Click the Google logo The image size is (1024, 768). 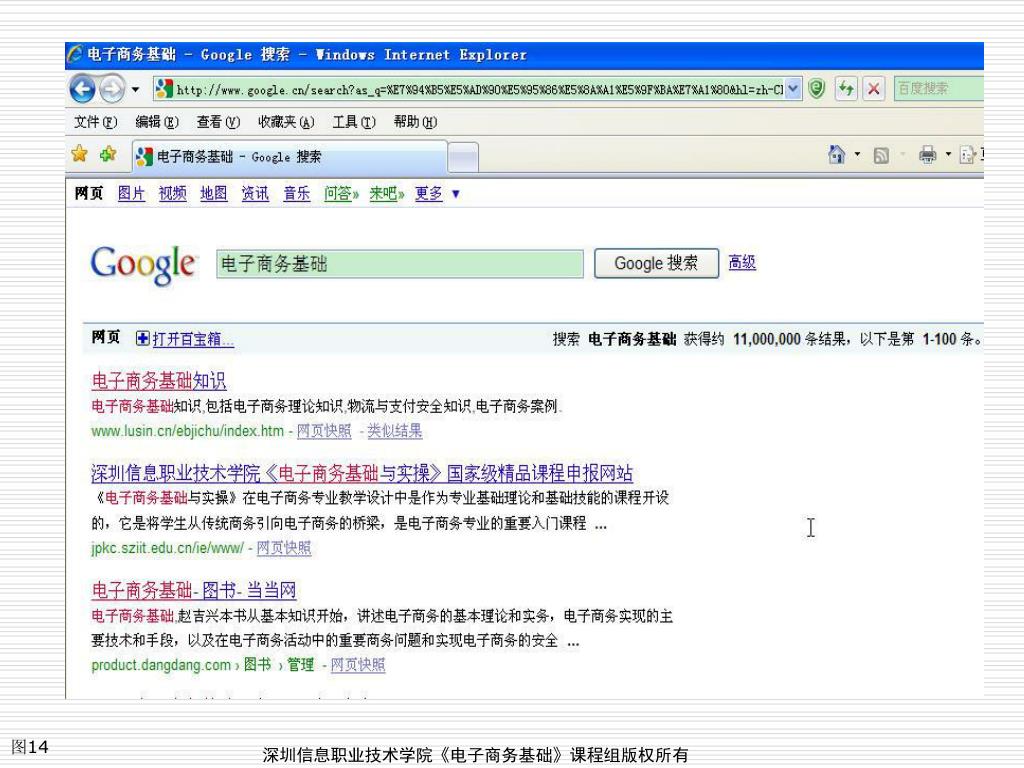pyautogui.click(x=143, y=264)
